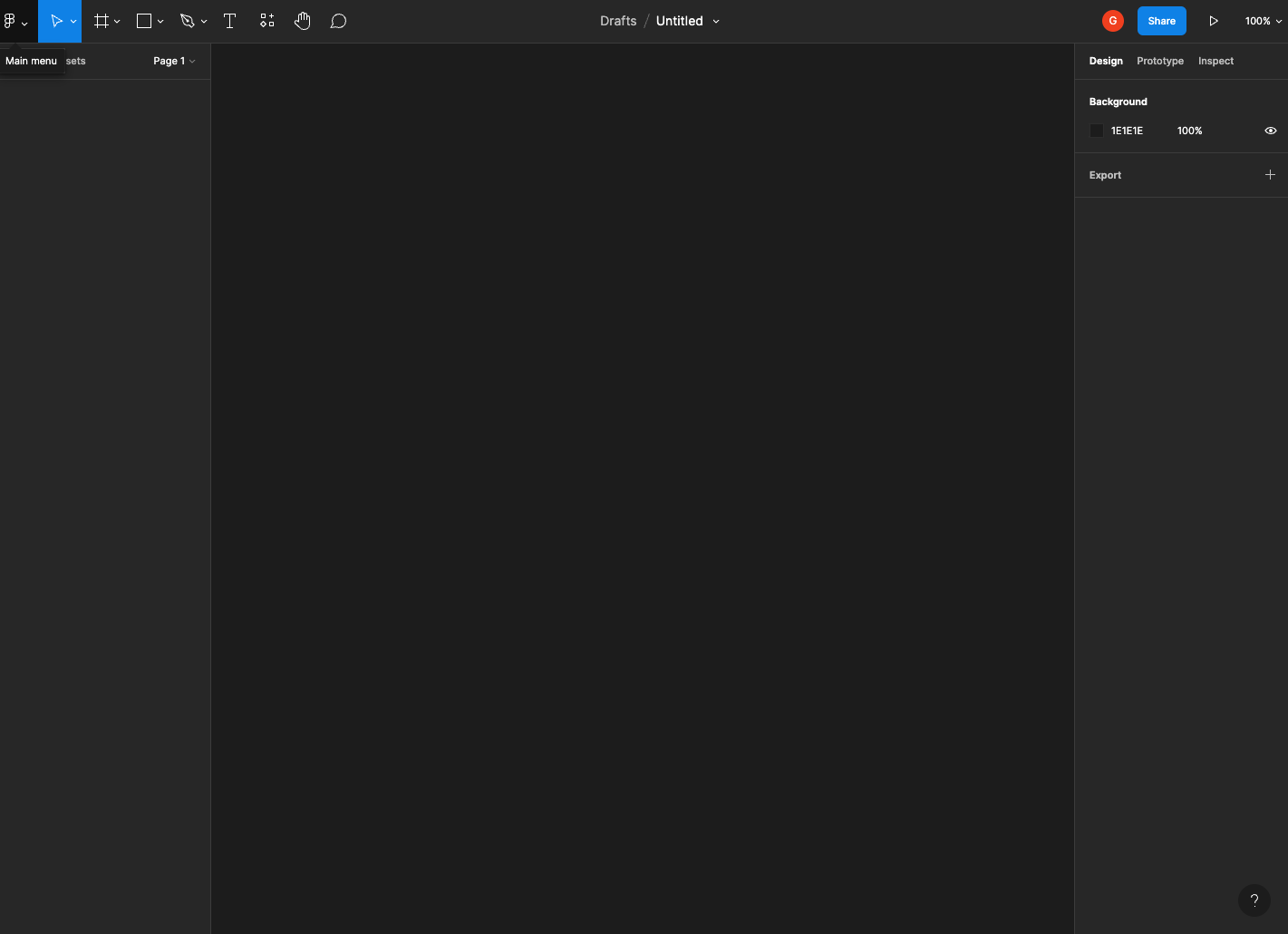The image size is (1288, 934).
Task: Switch to the Assets tab
Action: click(x=76, y=61)
